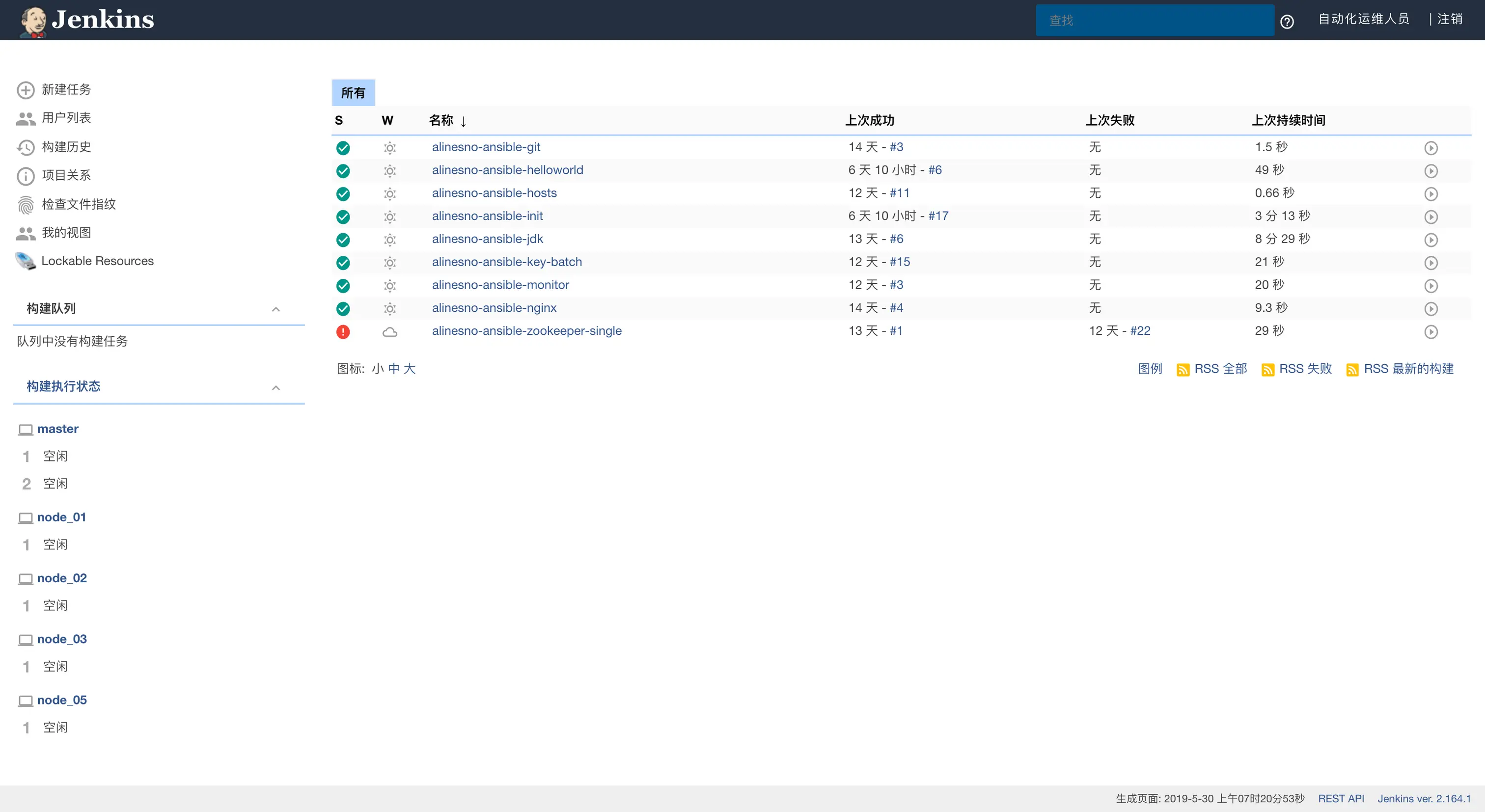The width and height of the screenshot is (1485, 812).
Task: Schedule build for alinesno-ansible-zookeeper-single
Action: point(1430,332)
